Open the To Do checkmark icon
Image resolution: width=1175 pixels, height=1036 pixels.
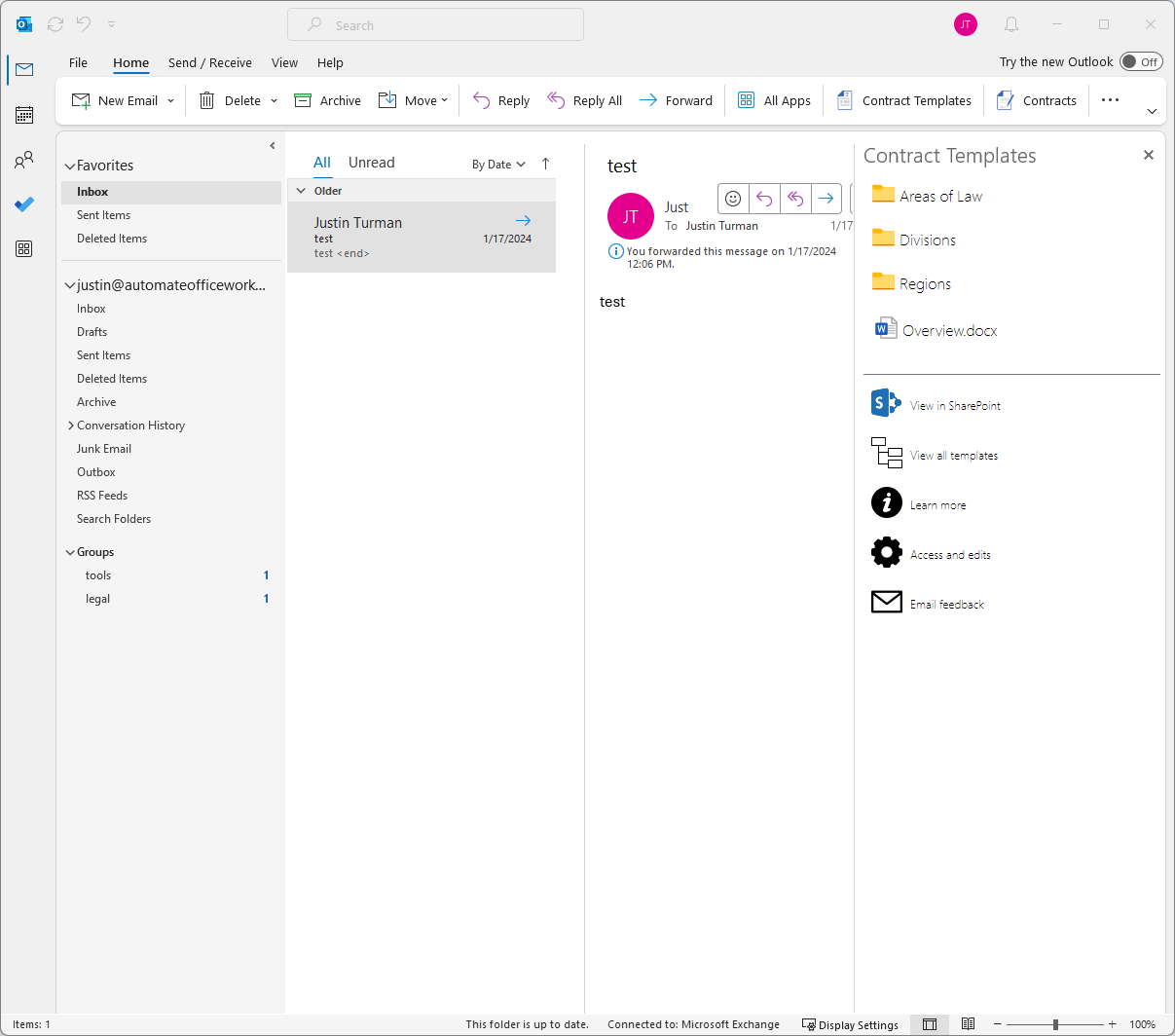tap(24, 204)
